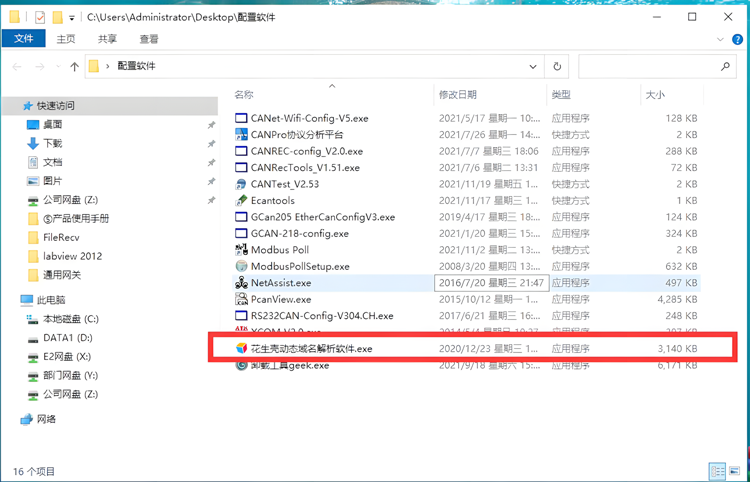Expand the ribbon using the chevron
Image resolution: width=750 pixels, height=482 pixels.
[x=721, y=39]
